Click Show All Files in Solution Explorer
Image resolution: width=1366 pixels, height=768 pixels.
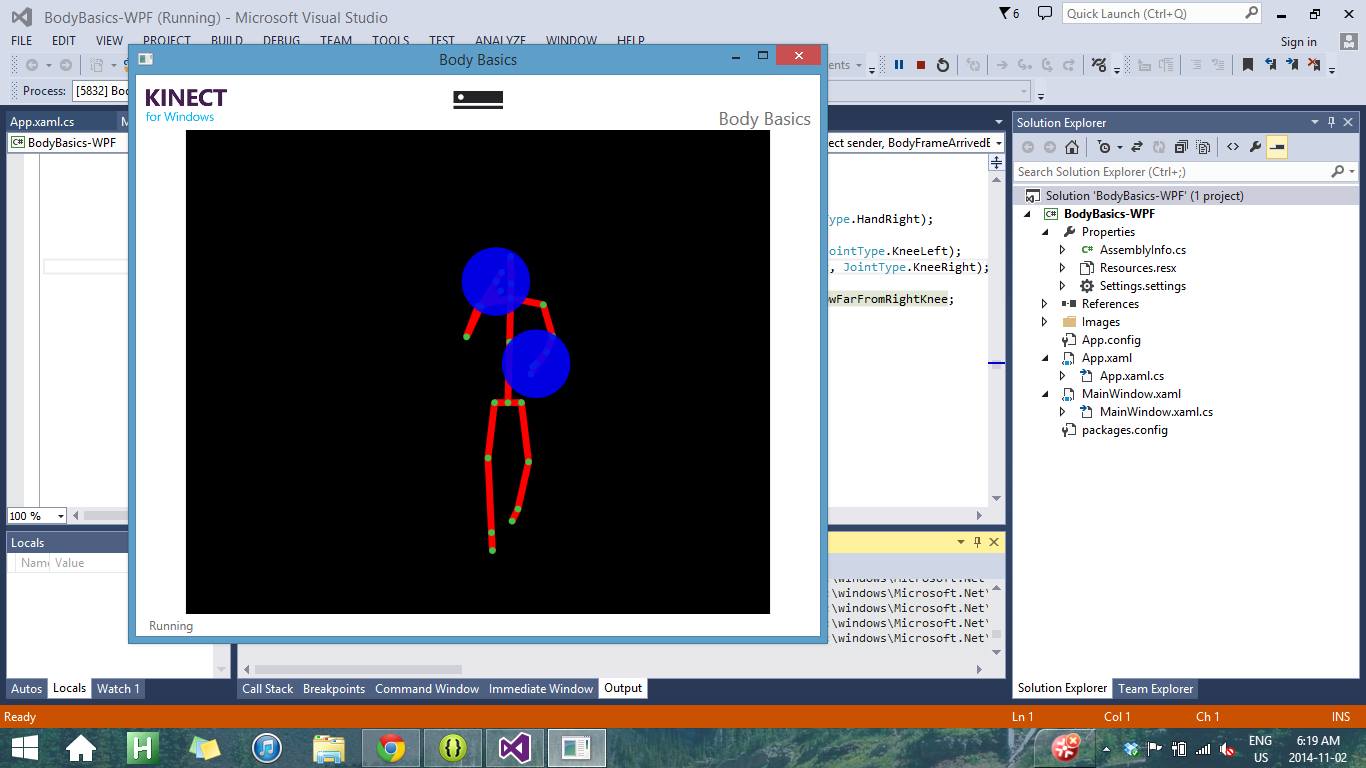pos(1203,147)
